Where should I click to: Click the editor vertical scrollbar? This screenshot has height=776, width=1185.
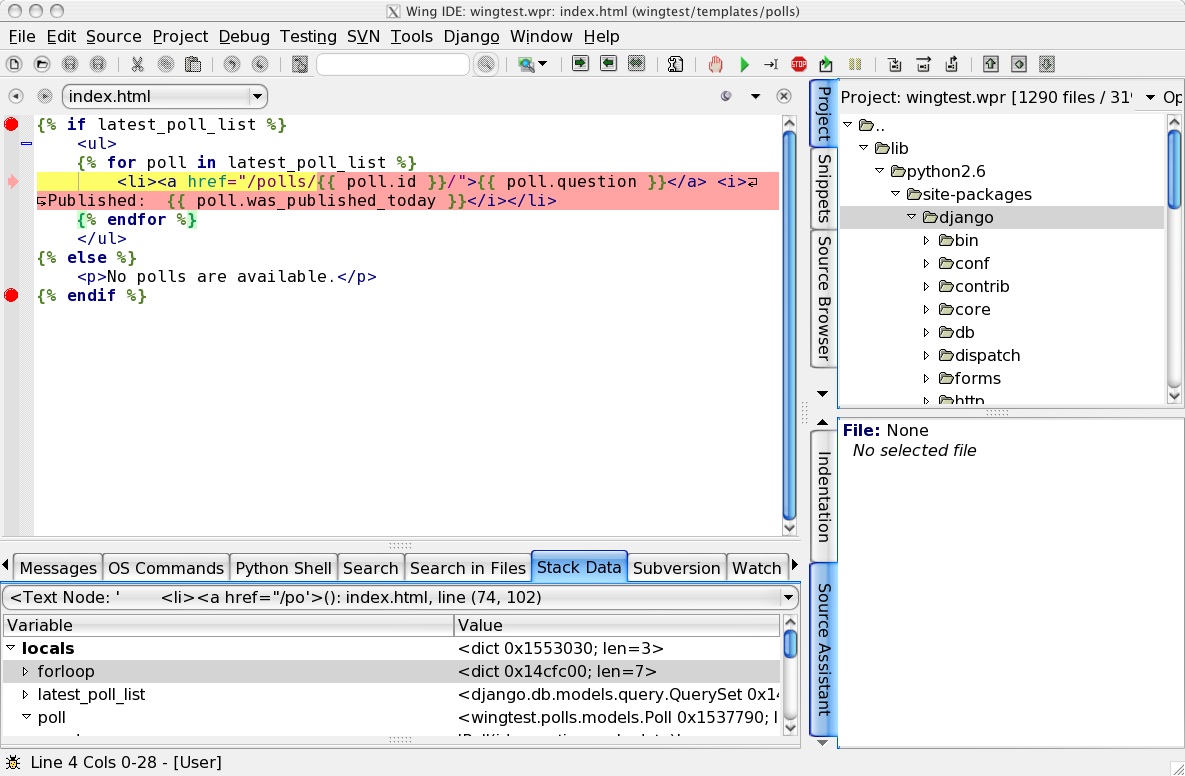789,325
